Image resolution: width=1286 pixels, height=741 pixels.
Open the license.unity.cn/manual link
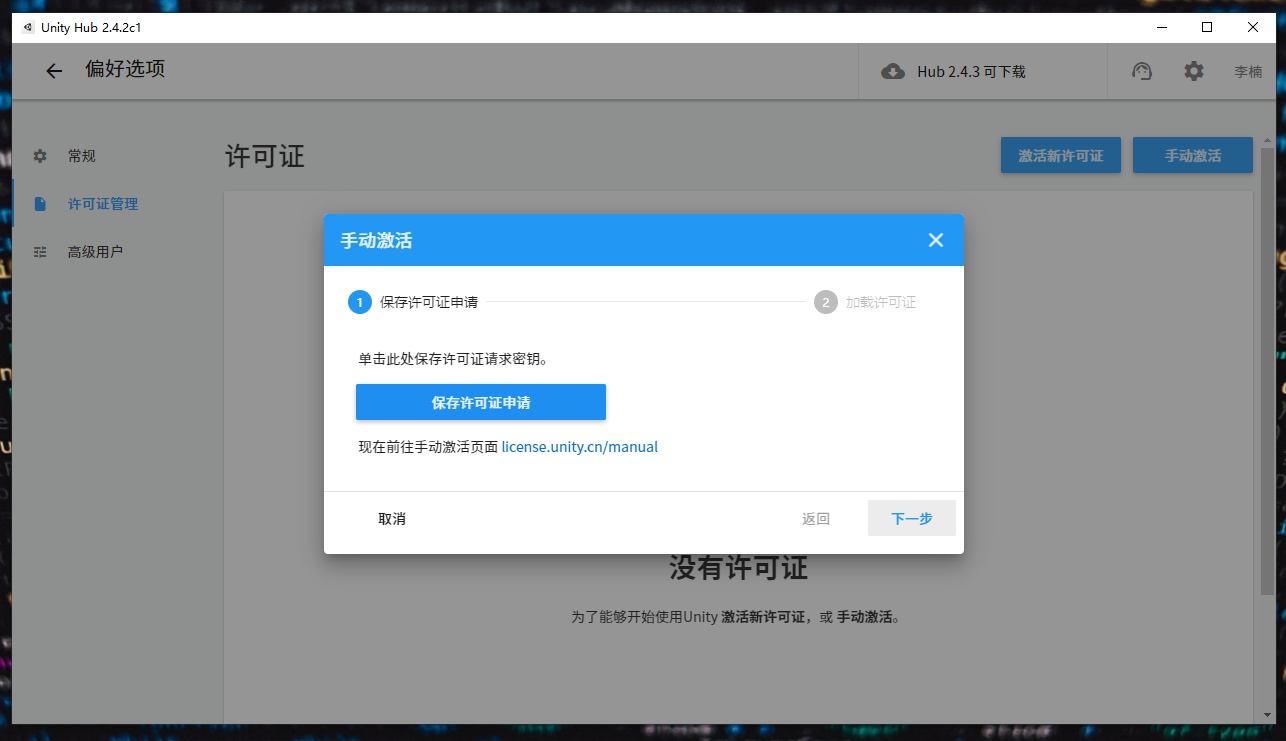click(x=580, y=447)
